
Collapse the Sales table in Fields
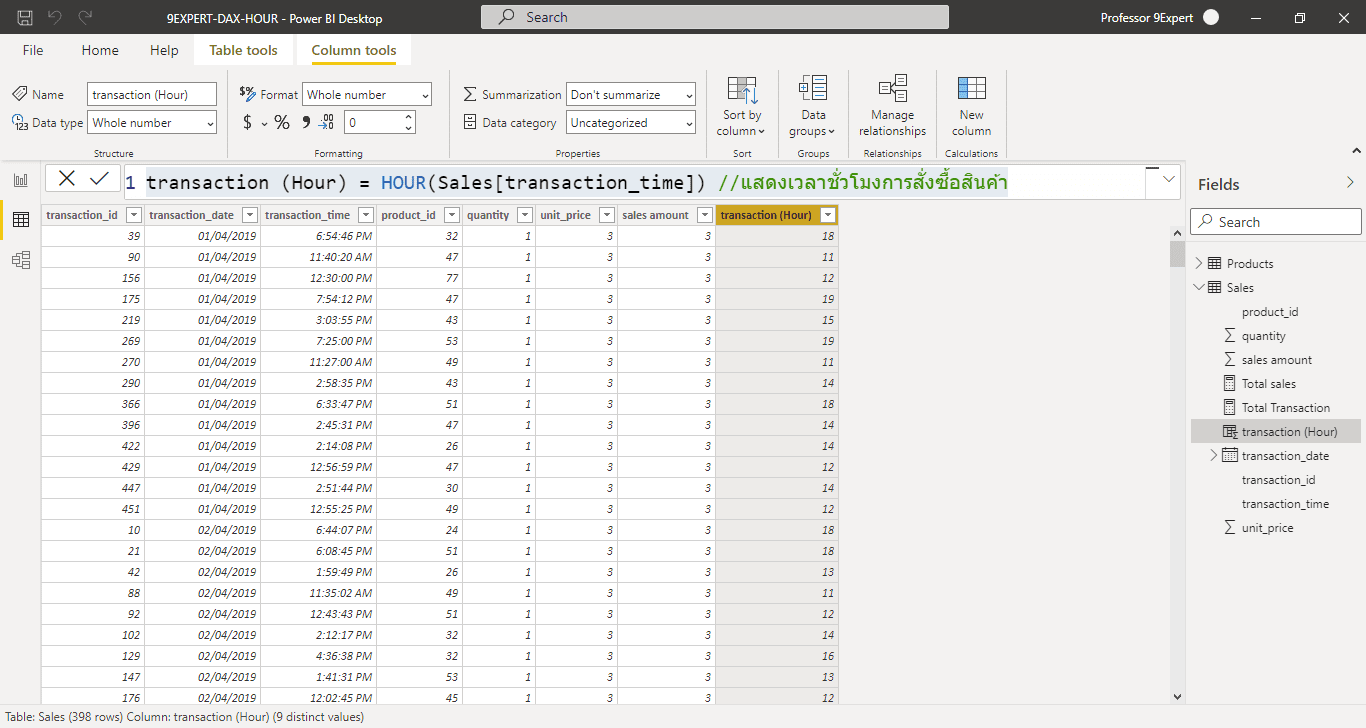pos(1199,288)
